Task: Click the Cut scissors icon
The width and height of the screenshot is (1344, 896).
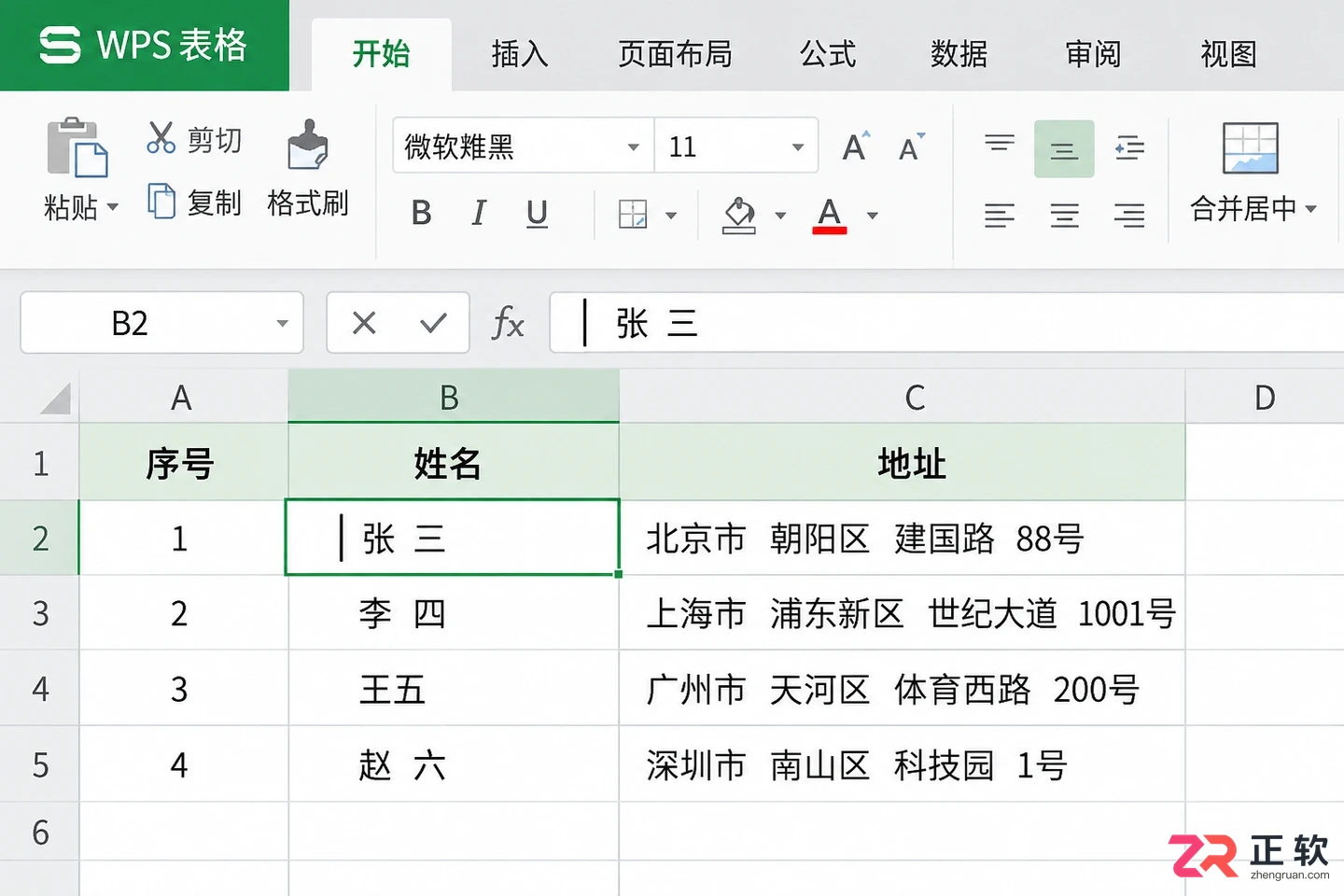Action: click(161, 138)
